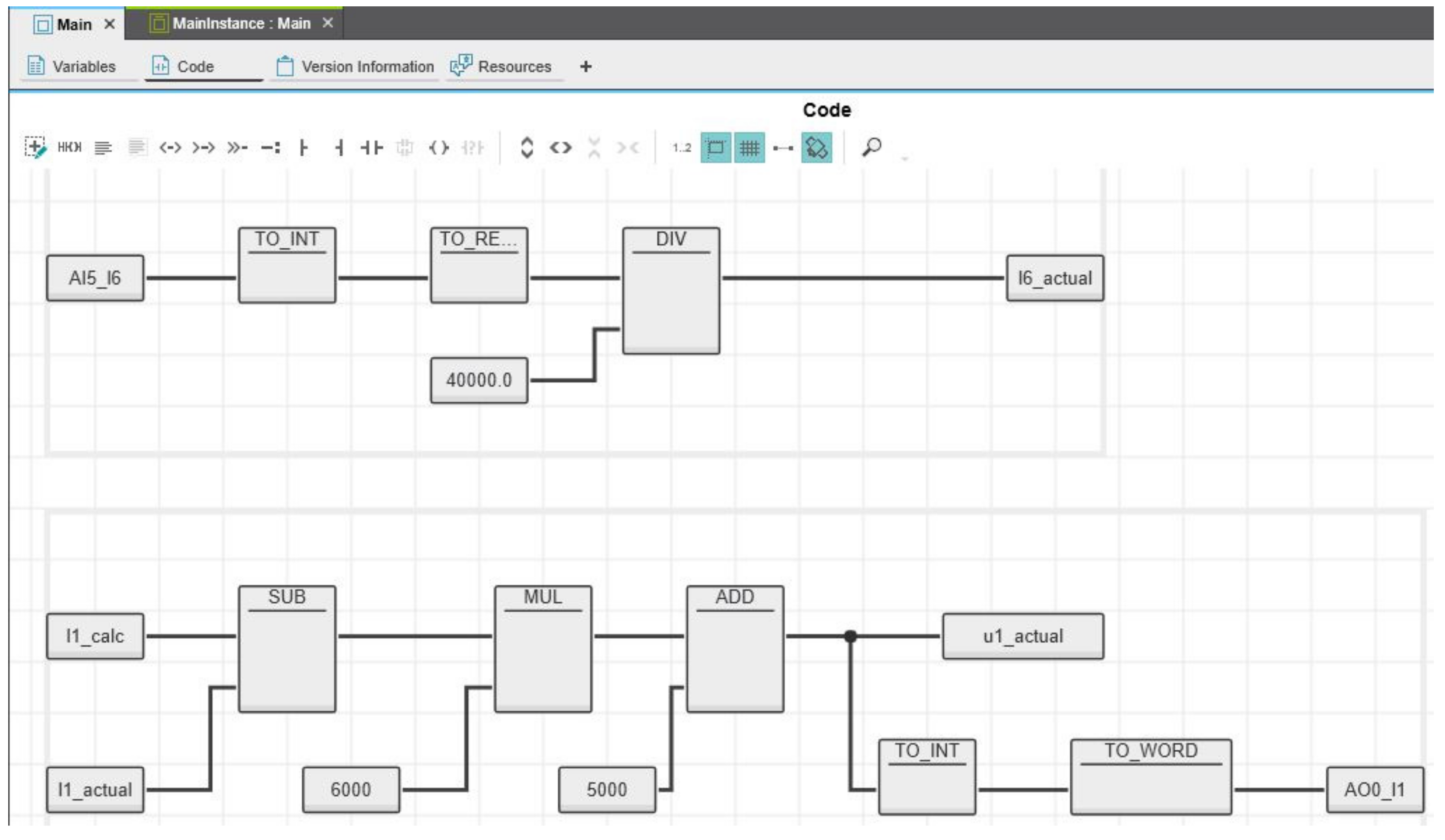Toggle execution order 1..2 display
This screenshot has width=1445, height=840.
click(681, 148)
